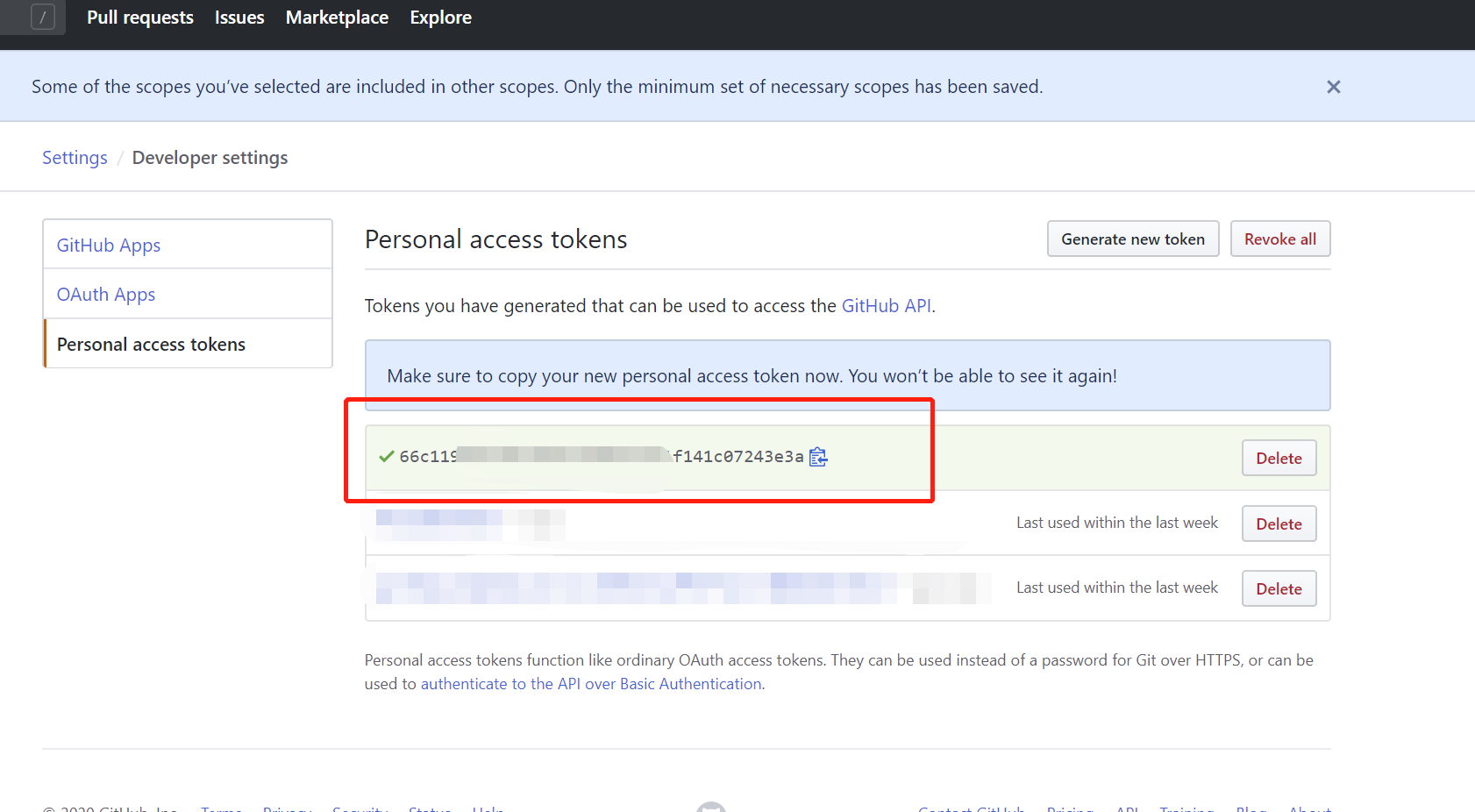Delete the third token in the list
Viewport: 1475px width, 812px height.
click(x=1279, y=588)
